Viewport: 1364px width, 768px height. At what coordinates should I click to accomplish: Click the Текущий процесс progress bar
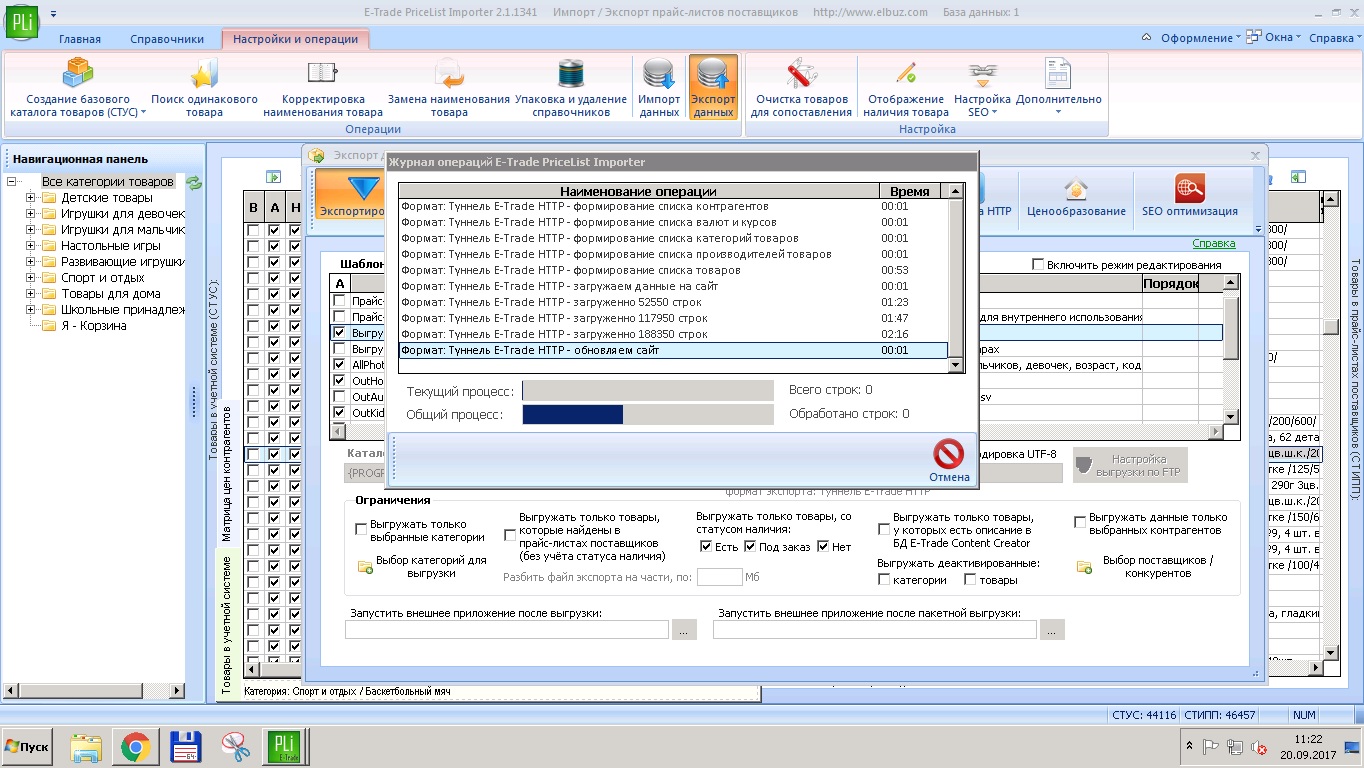point(648,390)
